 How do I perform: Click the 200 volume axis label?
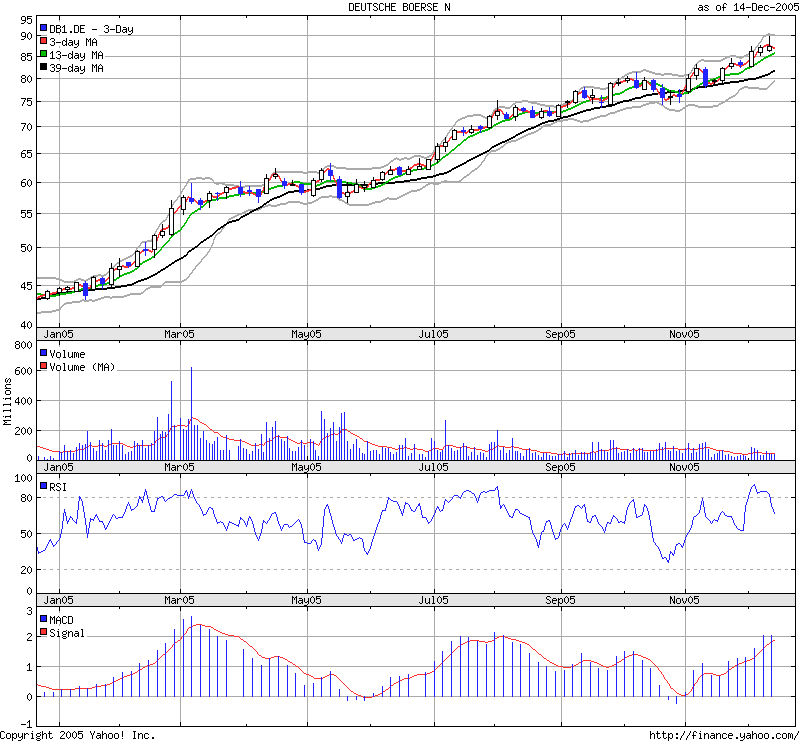click(23, 431)
